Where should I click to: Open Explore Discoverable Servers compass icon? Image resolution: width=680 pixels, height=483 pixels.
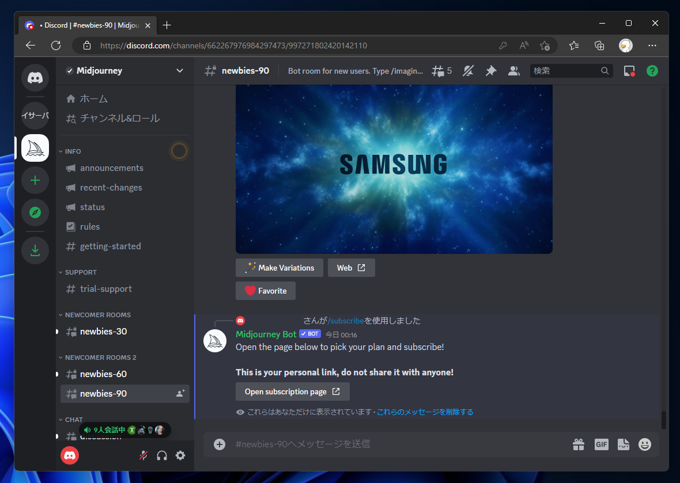click(x=35, y=212)
